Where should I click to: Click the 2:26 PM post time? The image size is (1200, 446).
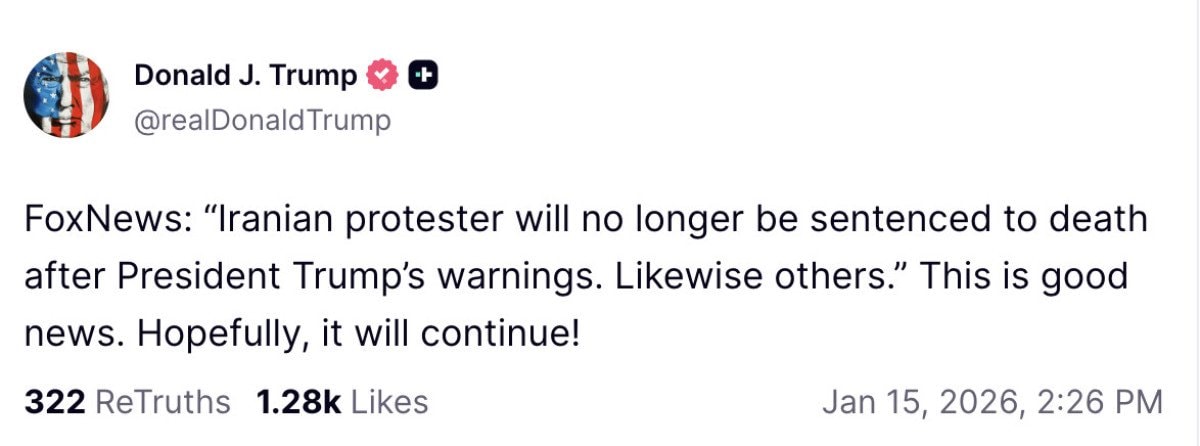(1099, 402)
